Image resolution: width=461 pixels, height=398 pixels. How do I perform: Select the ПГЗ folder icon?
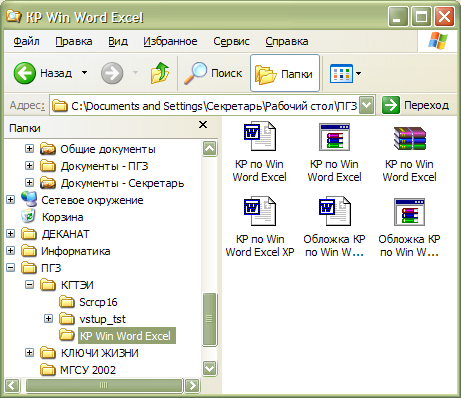[x=29, y=268]
